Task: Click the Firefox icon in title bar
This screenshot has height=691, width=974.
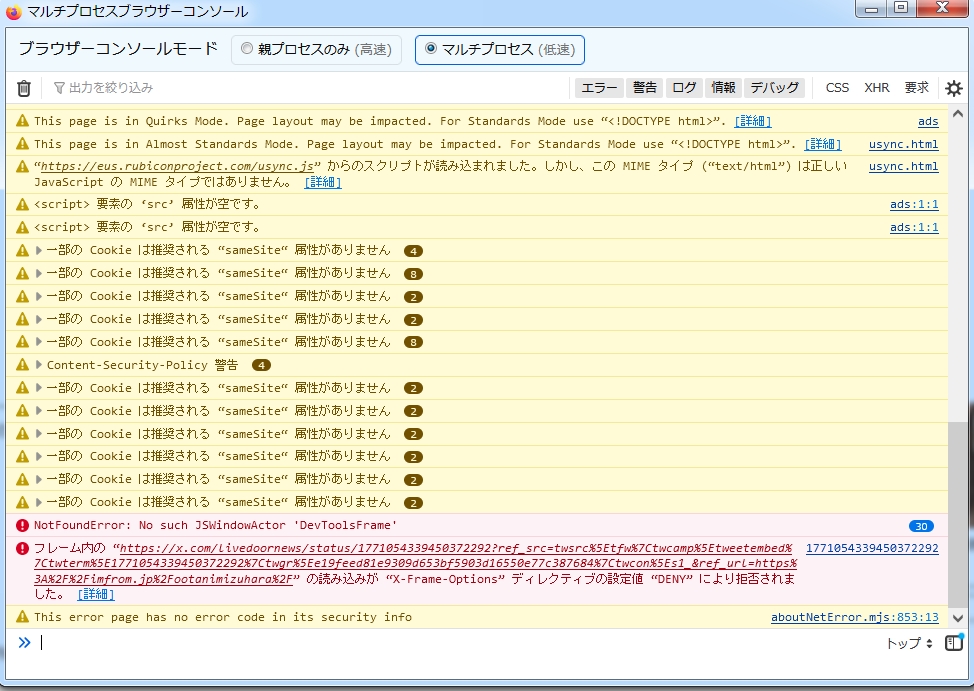Action: point(14,12)
